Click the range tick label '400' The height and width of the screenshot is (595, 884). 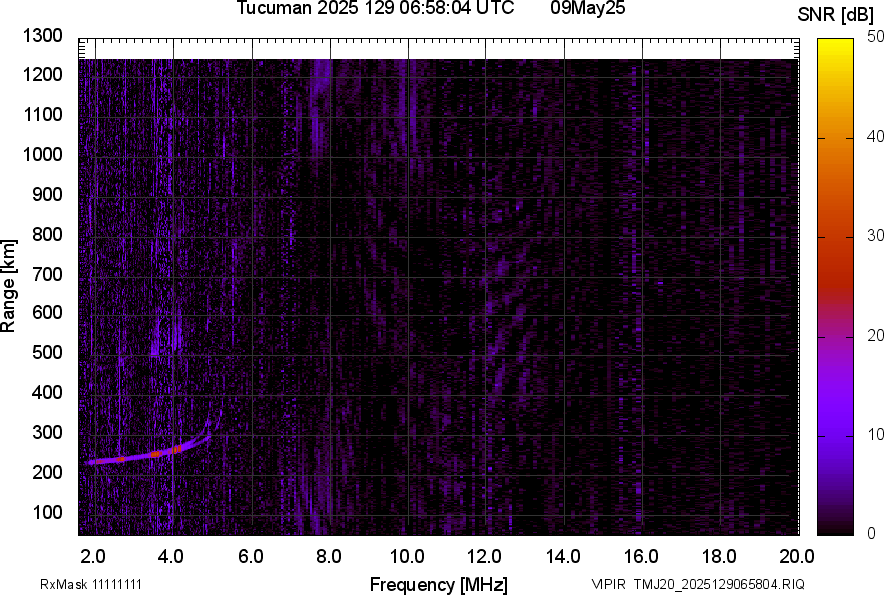[x=47, y=392]
